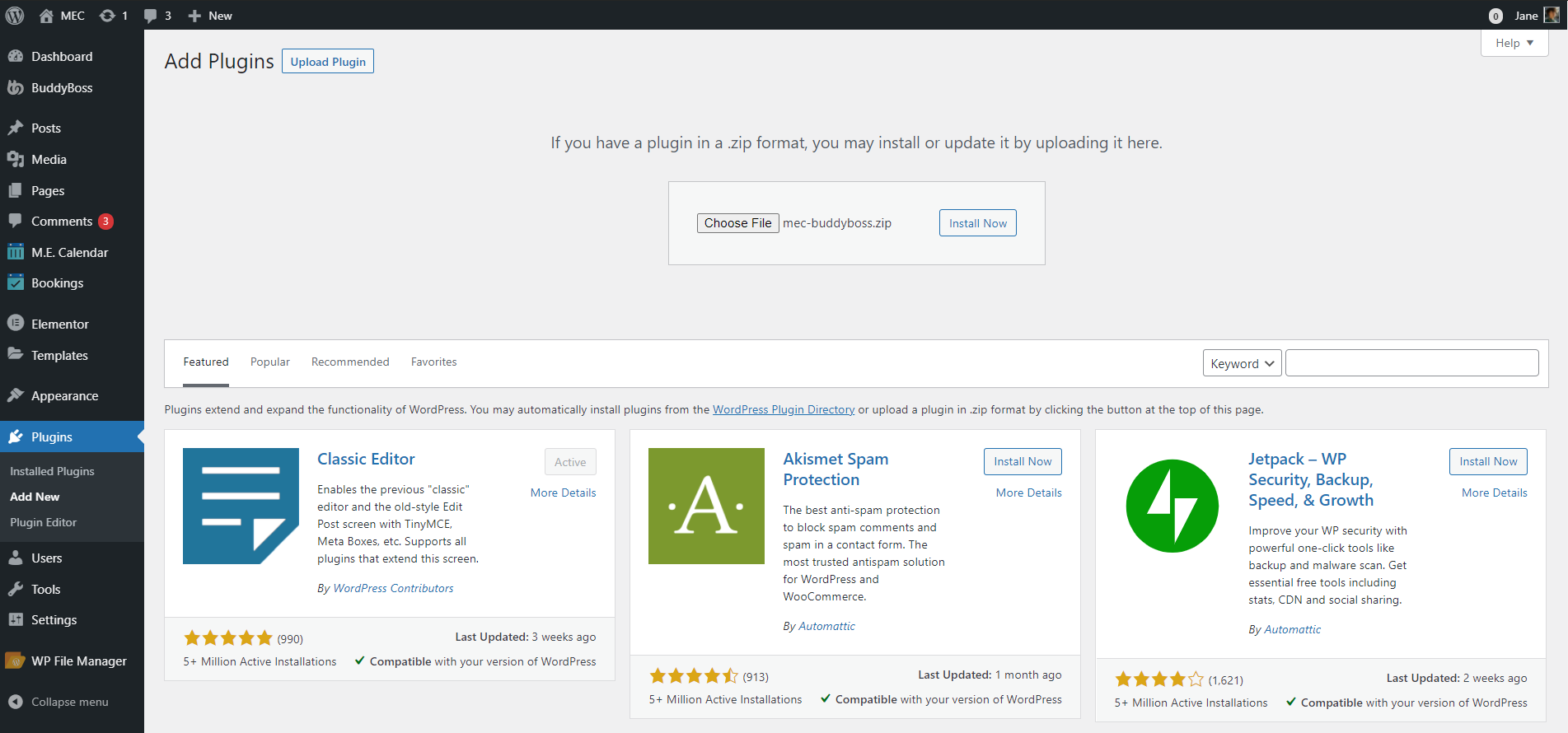Switch to the Popular tab
The image size is (1568, 733).
pos(270,362)
